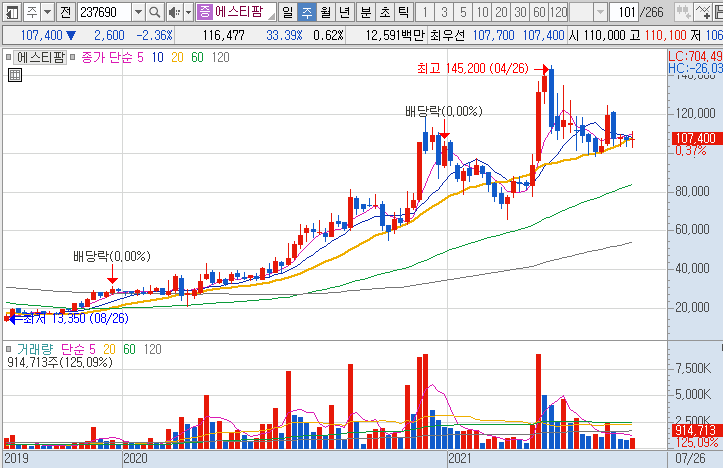Click the 전 button

point(66,12)
